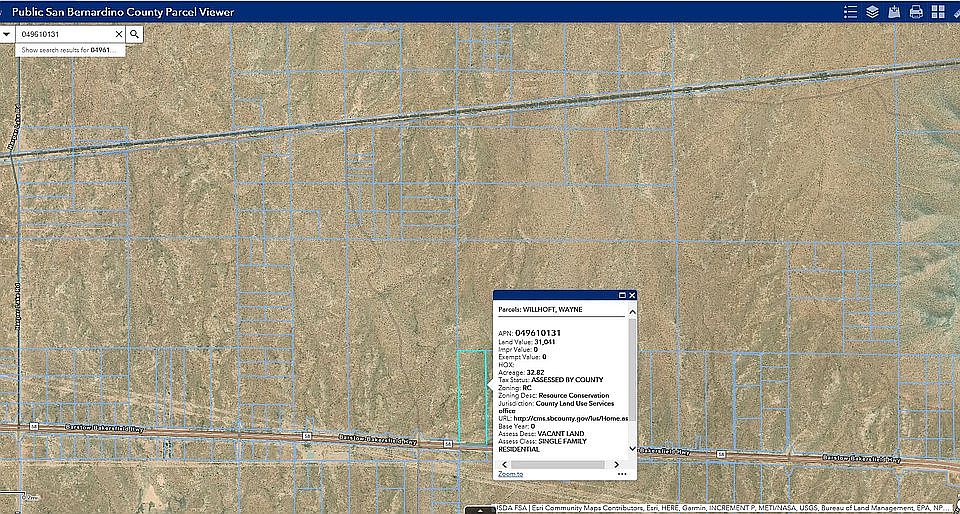Close the parcel info popup
The height and width of the screenshot is (514, 960).
pyautogui.click(x=632, y=295)
